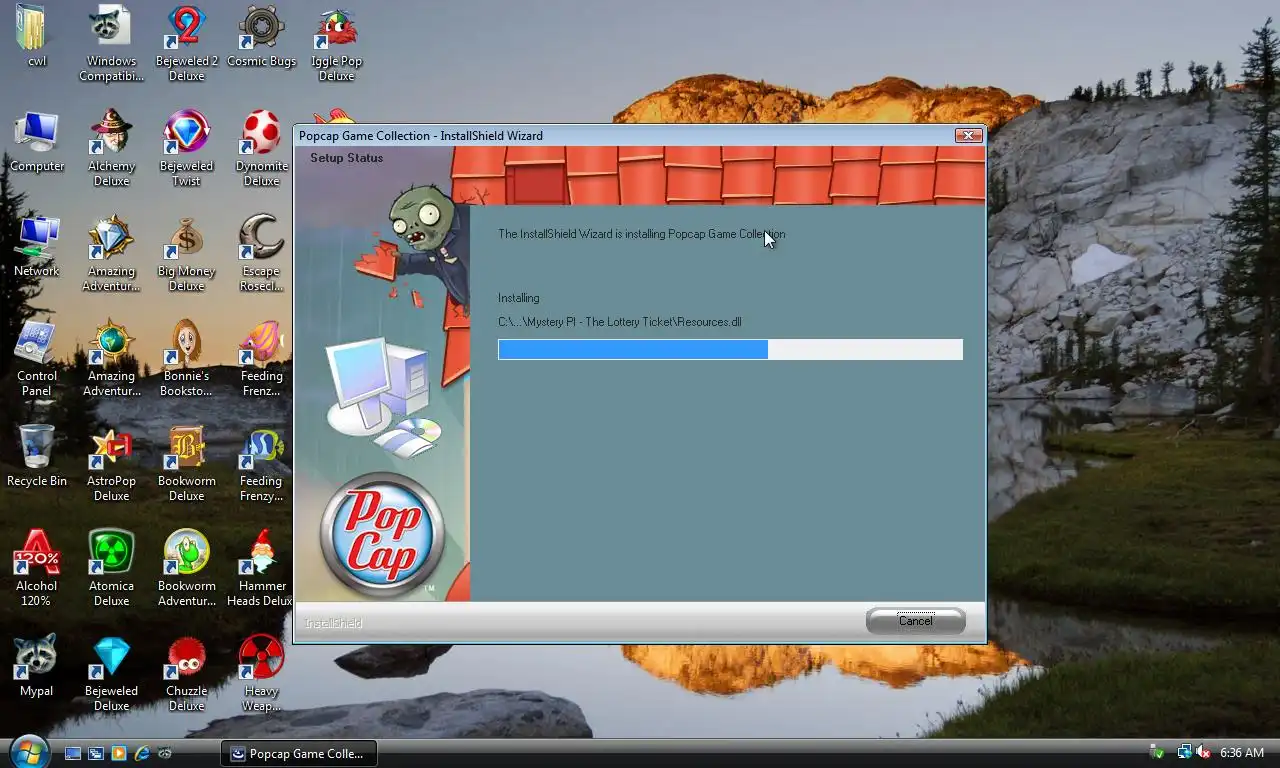Image resolution: width=1280 pixels, height=768 pixels.
Task: Launch Big Money Deluxe shortcut
Action: pyautogui.click(x=186, y=254)
